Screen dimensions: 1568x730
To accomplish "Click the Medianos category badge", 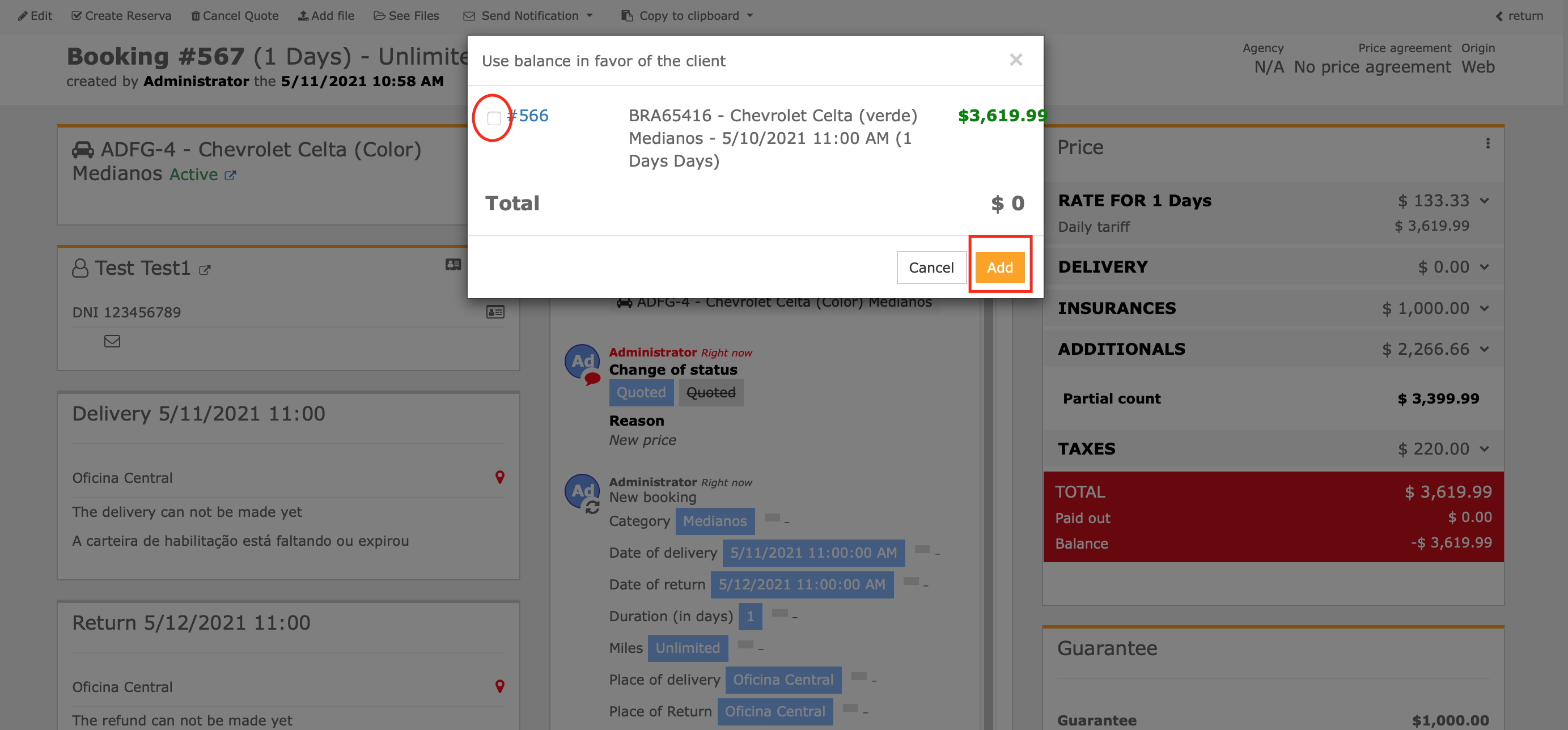I will pos(715,521).
